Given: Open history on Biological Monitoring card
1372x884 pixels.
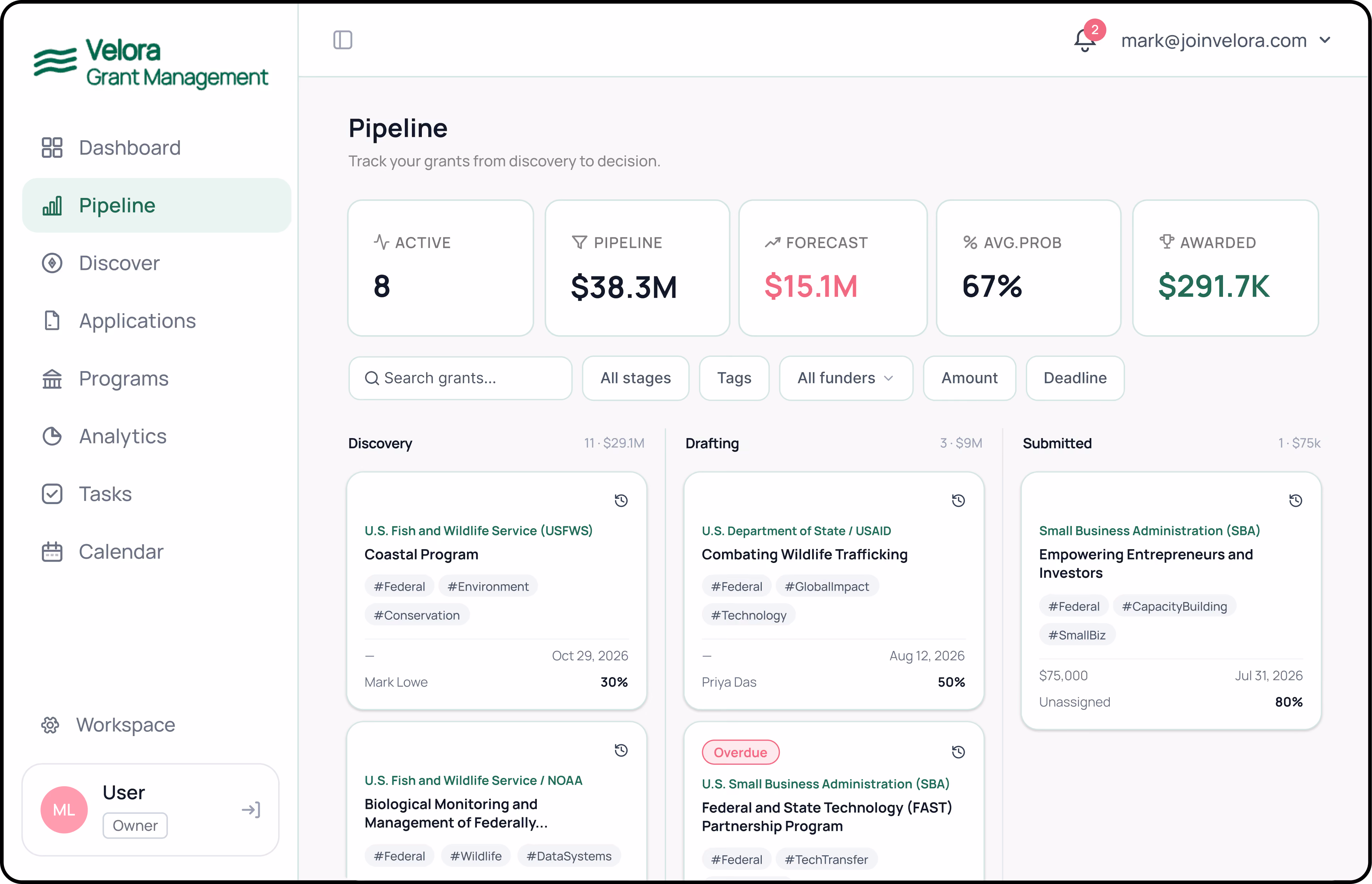Looking at the screenshot, I should click(x=621, y=750).
